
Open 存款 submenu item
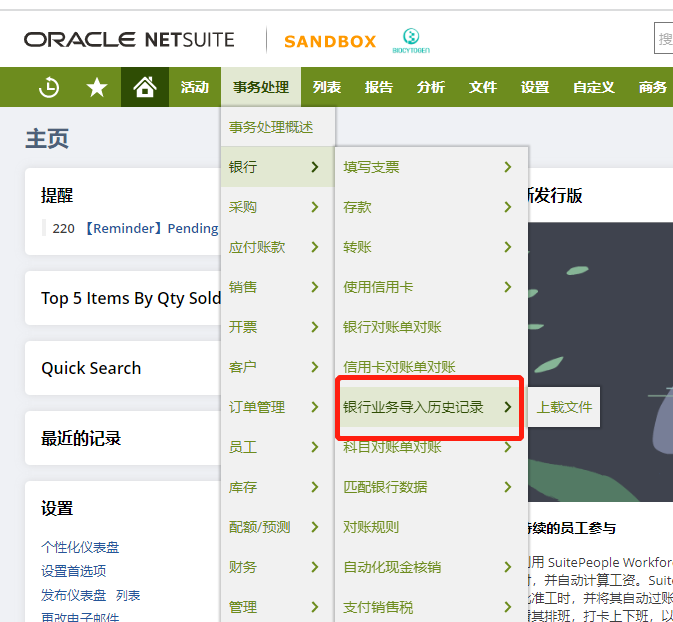click(431, 207)
